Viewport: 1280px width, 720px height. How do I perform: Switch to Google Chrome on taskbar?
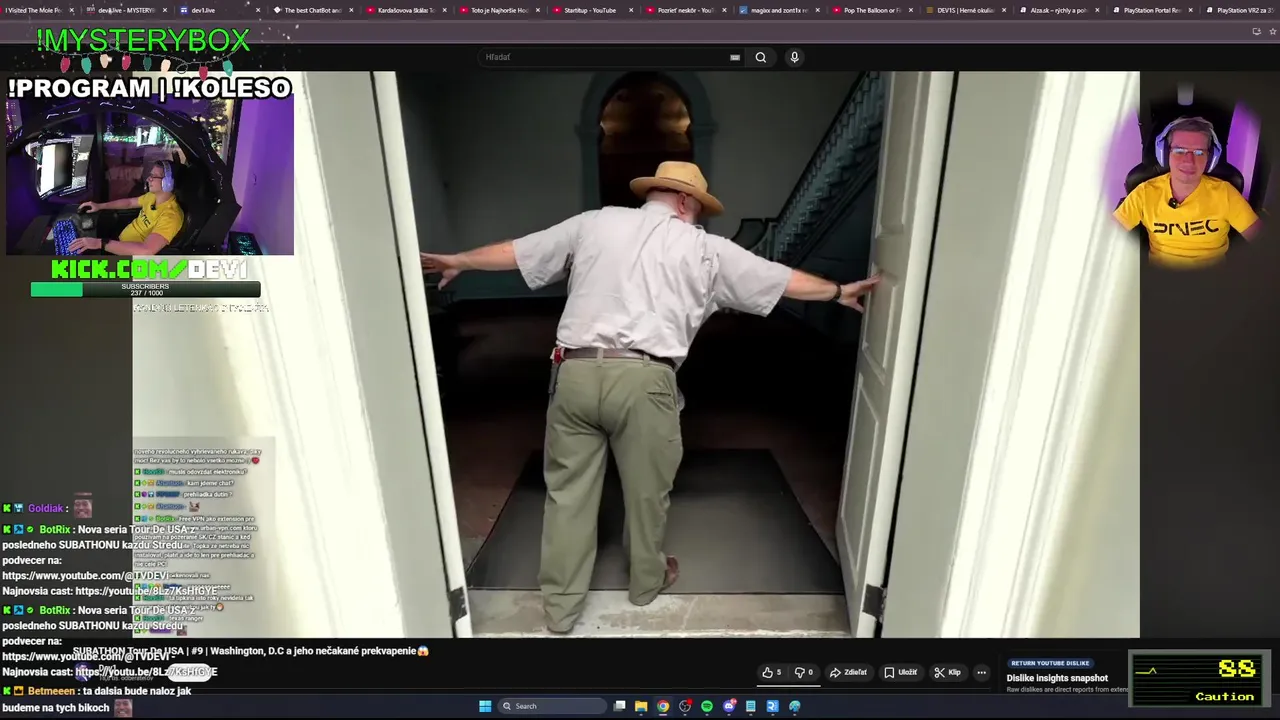tap(663, 706)
